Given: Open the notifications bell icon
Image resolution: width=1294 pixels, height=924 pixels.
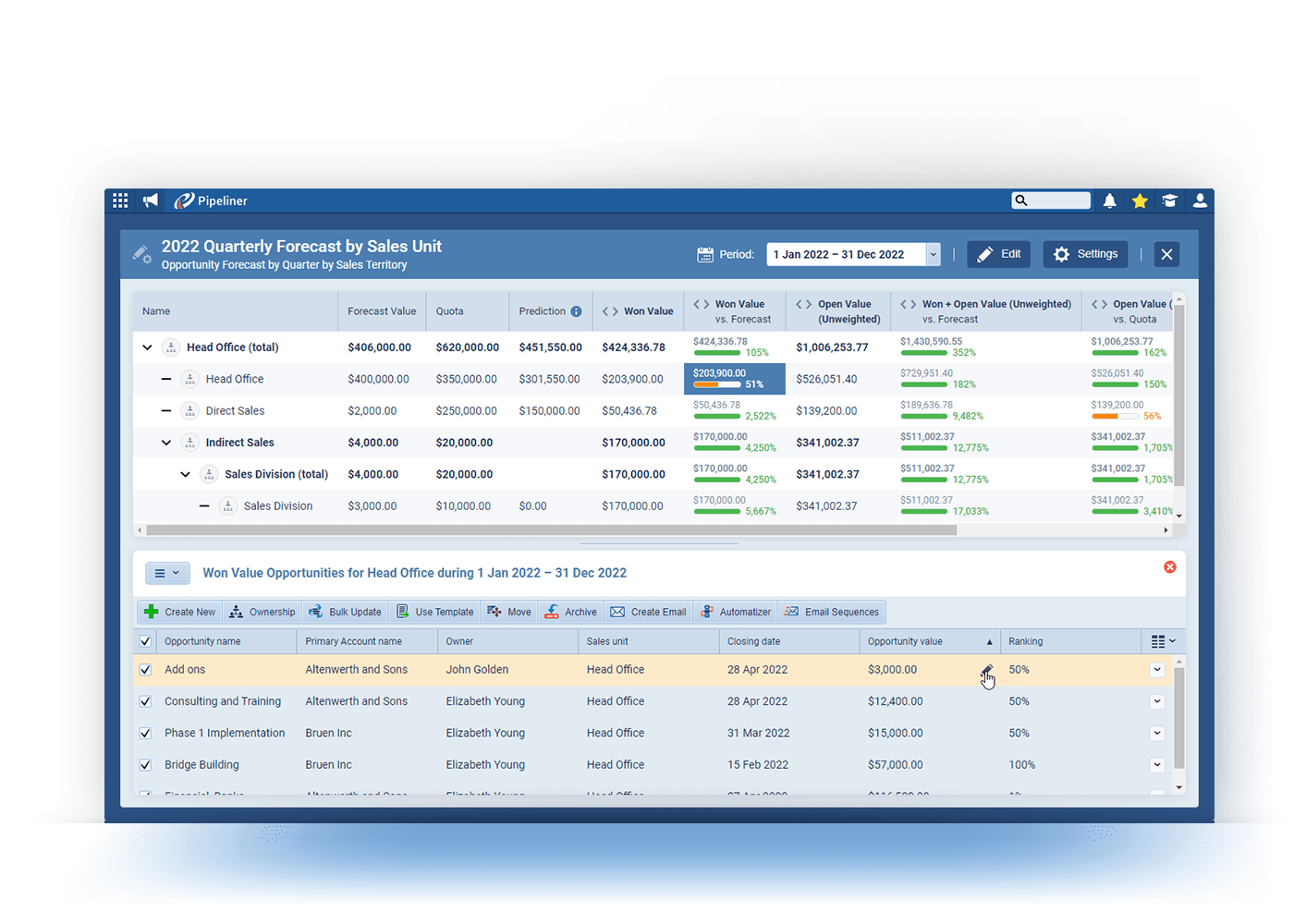Looking at the screenshot, I should 1109,201.
